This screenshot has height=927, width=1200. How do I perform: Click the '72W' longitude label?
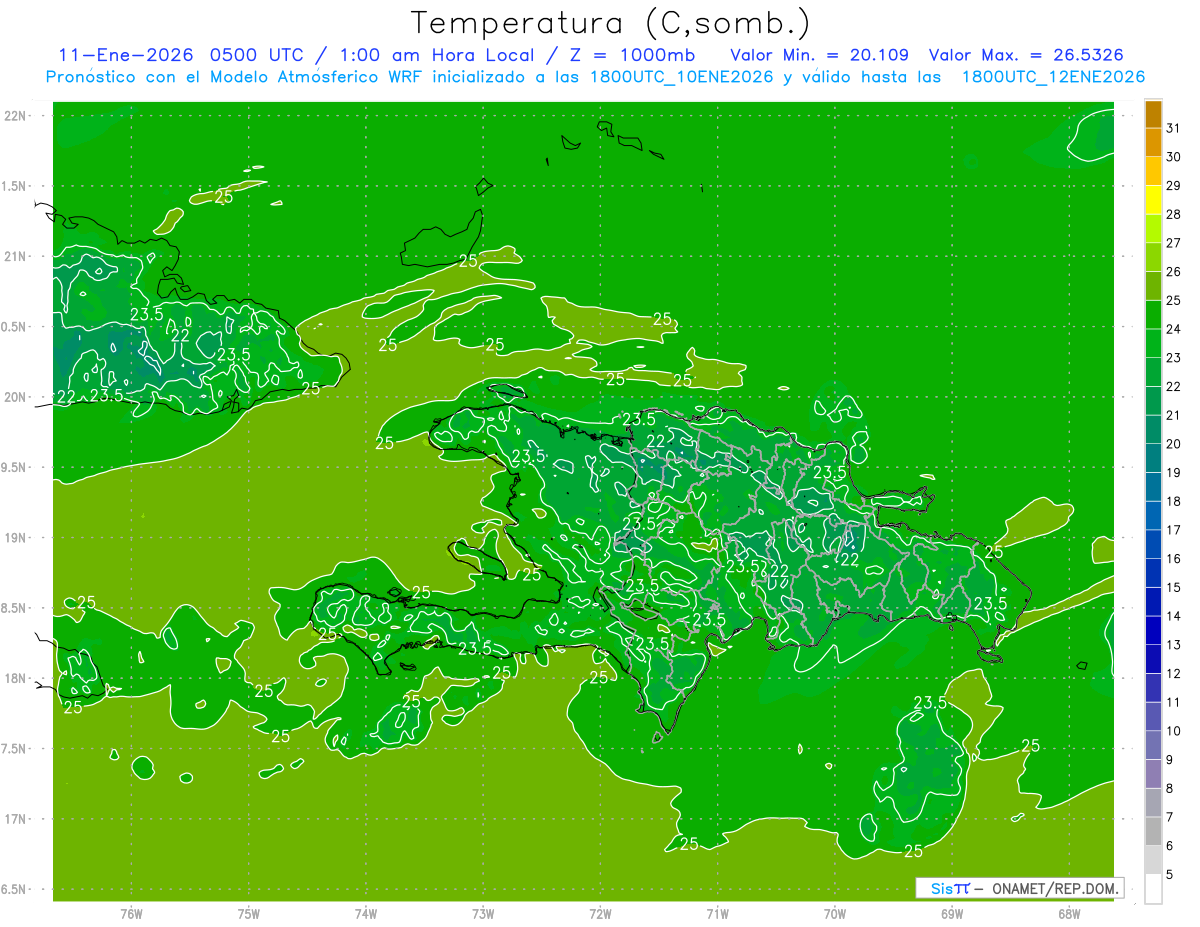(x=600, y=914)
